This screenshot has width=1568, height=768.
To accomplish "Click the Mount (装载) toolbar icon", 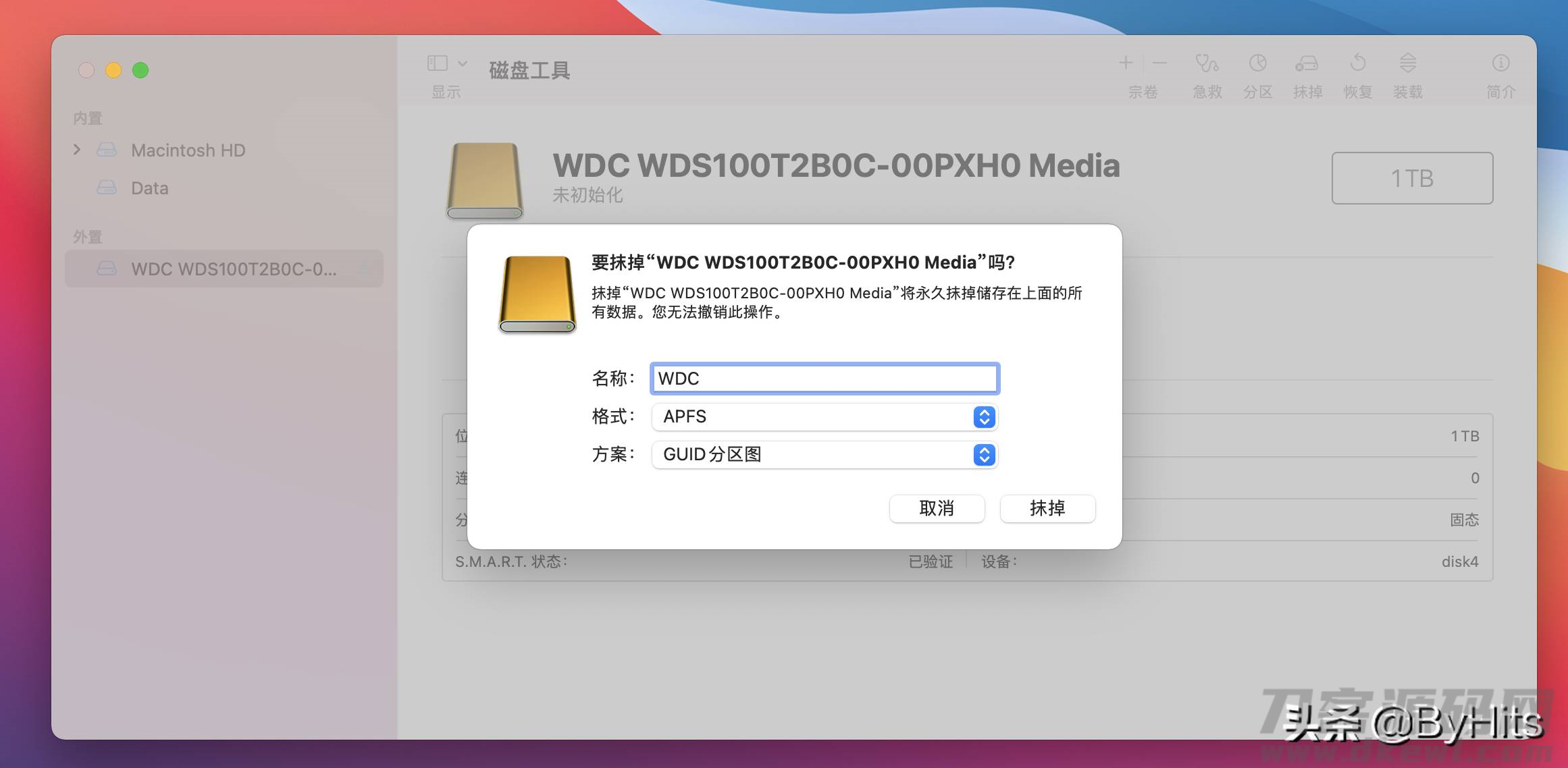I will 1408,63.
